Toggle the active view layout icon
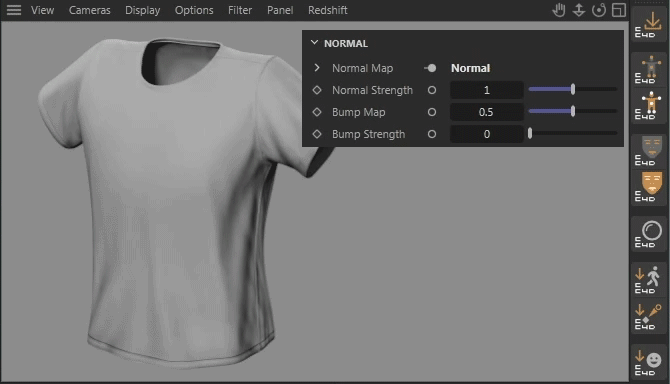This screenshot has height=384, width=670. click(619, 10)
